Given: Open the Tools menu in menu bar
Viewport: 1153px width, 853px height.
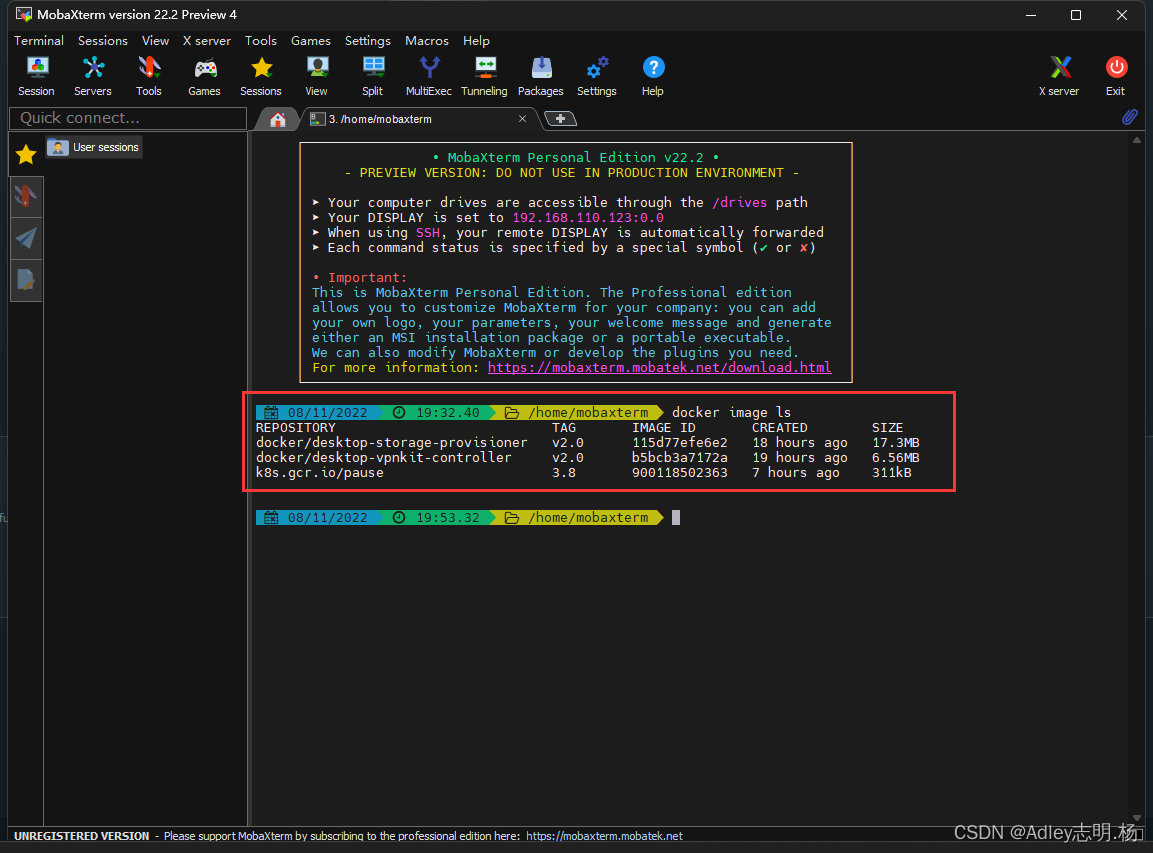Looking at the screenshot, I should click(x=261, y=41).
